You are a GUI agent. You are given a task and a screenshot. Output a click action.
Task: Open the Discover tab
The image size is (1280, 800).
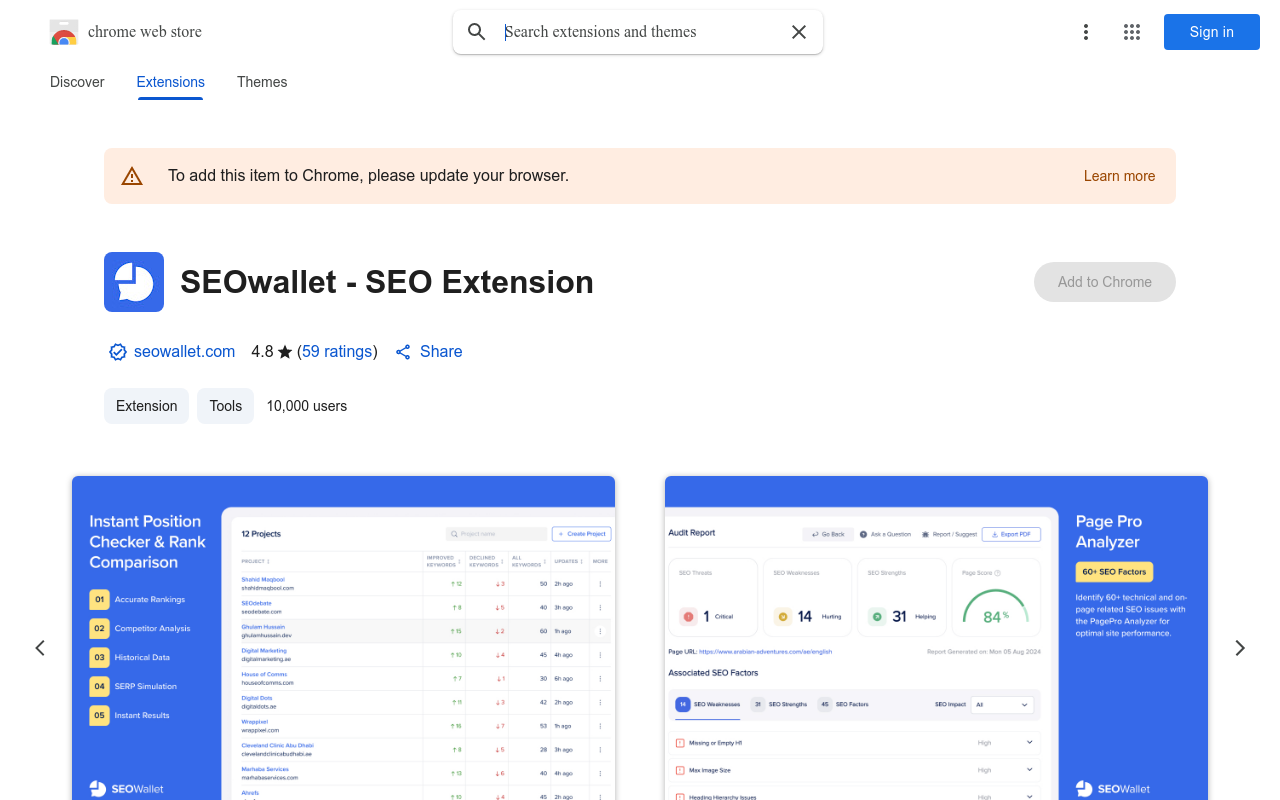(77, 82)
